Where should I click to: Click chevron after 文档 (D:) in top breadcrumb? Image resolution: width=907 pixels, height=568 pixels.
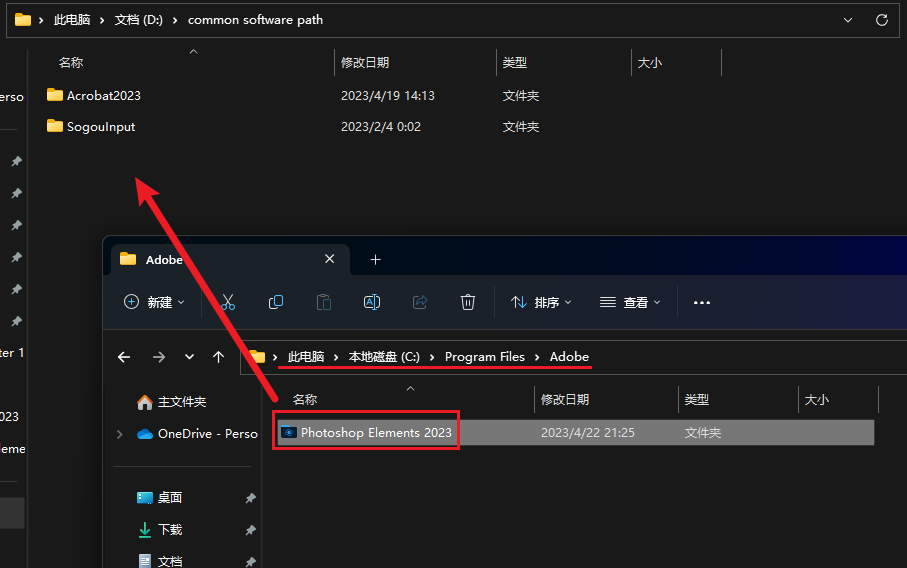tap(175, 20)
